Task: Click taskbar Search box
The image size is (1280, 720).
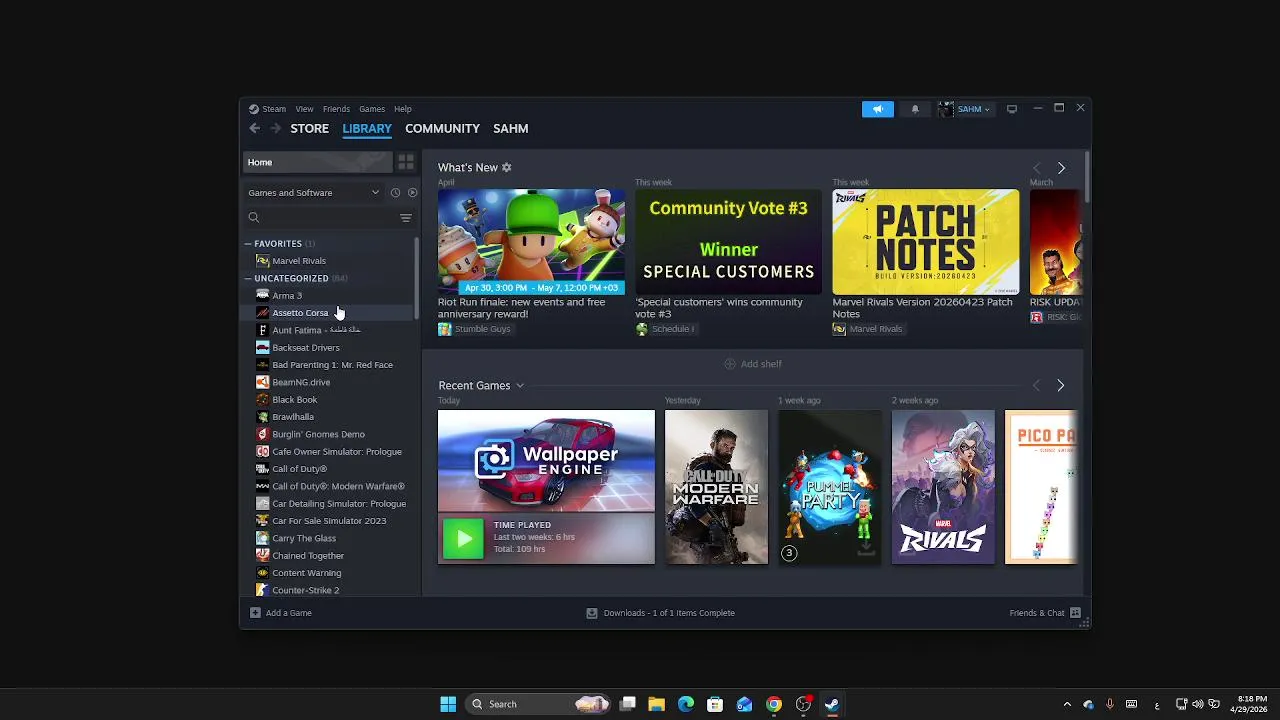Action: pos(539,704)
